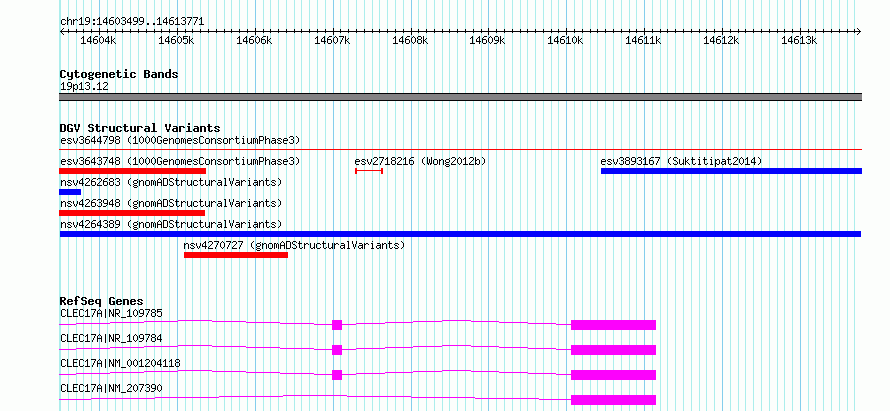
Task: Click the 14607k ruler tick label
Action: tap(332, 40)
